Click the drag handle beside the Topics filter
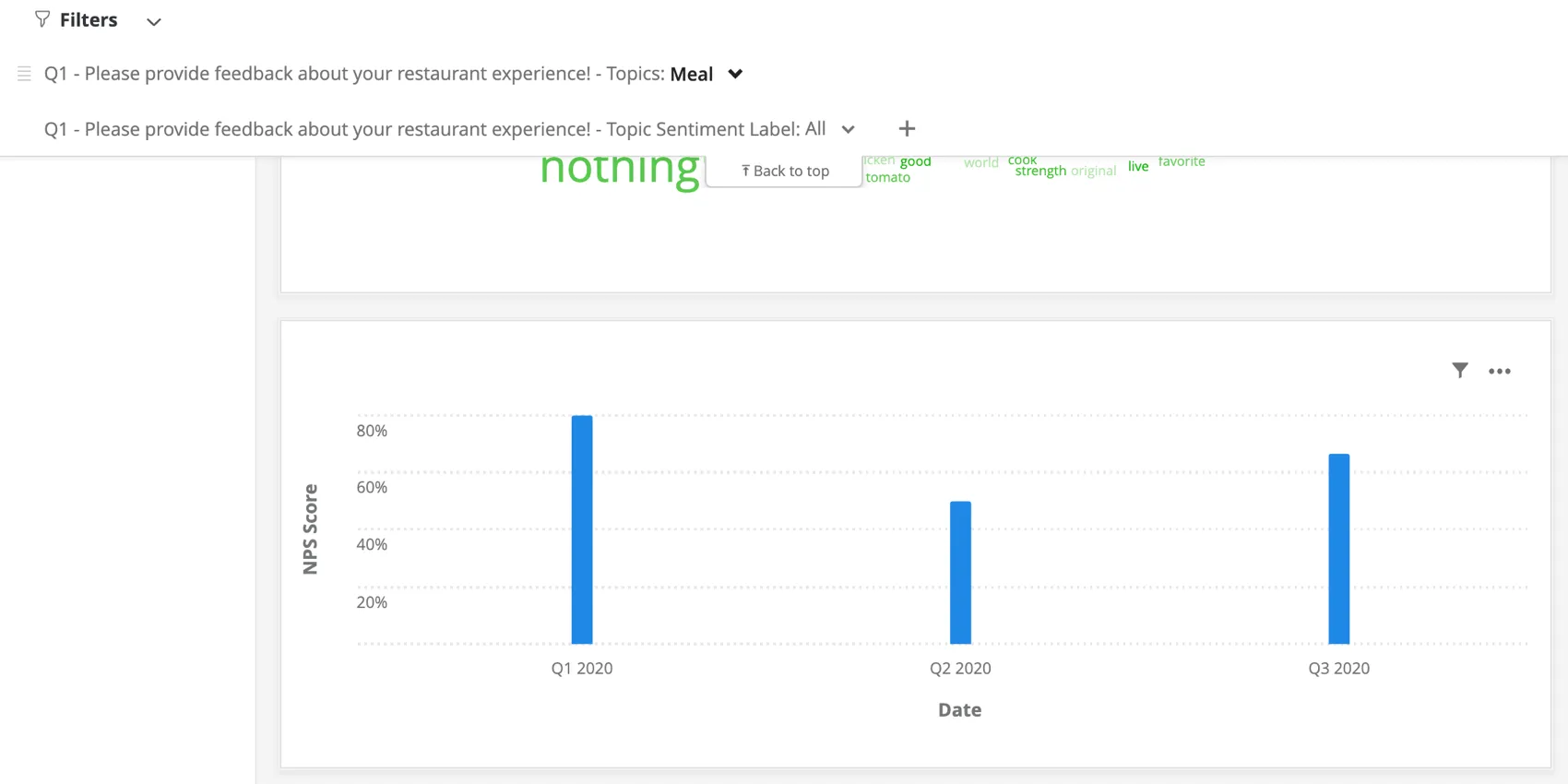1568x784 pixels. 24,74
